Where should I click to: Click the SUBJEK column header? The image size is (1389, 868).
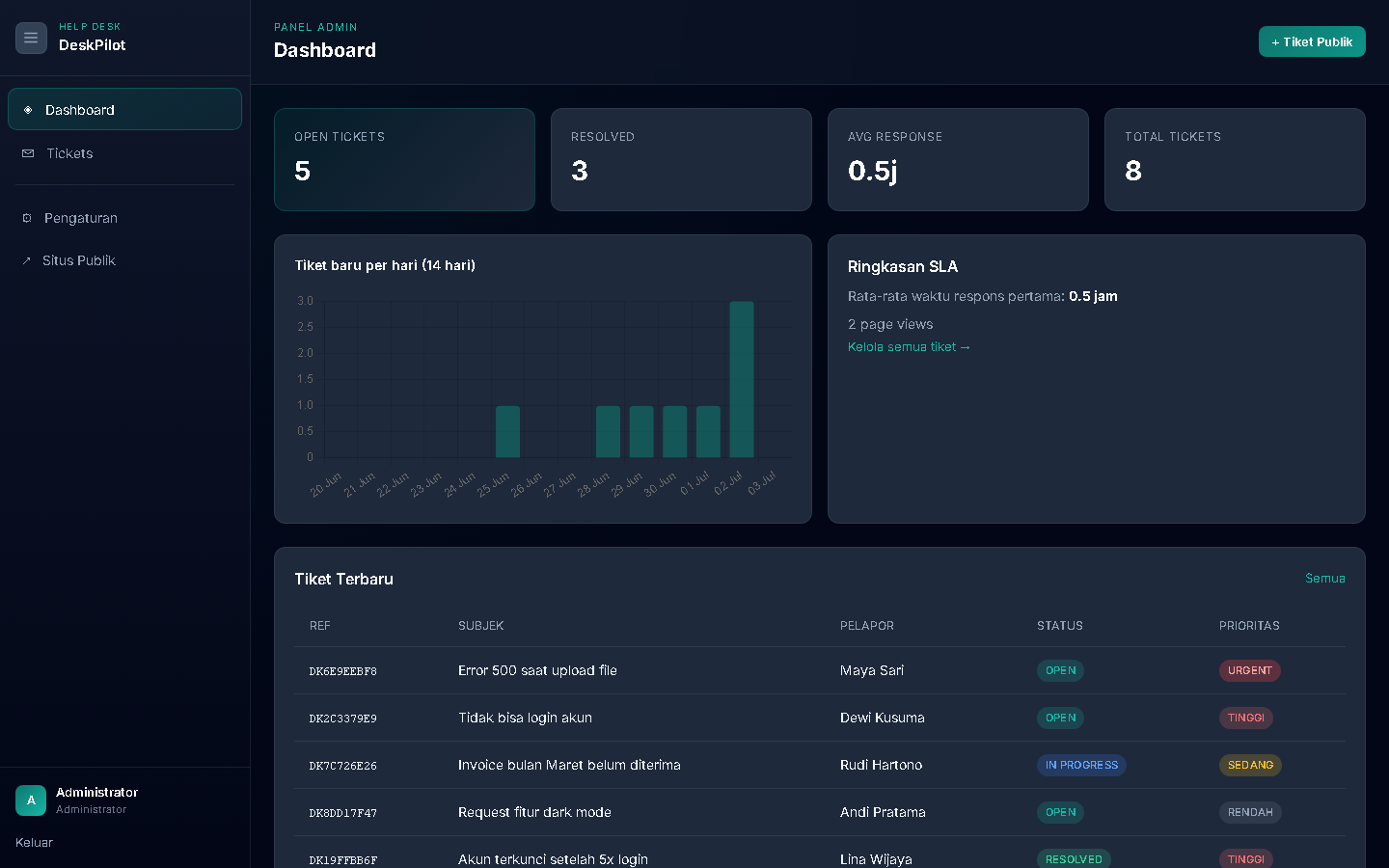480,626
